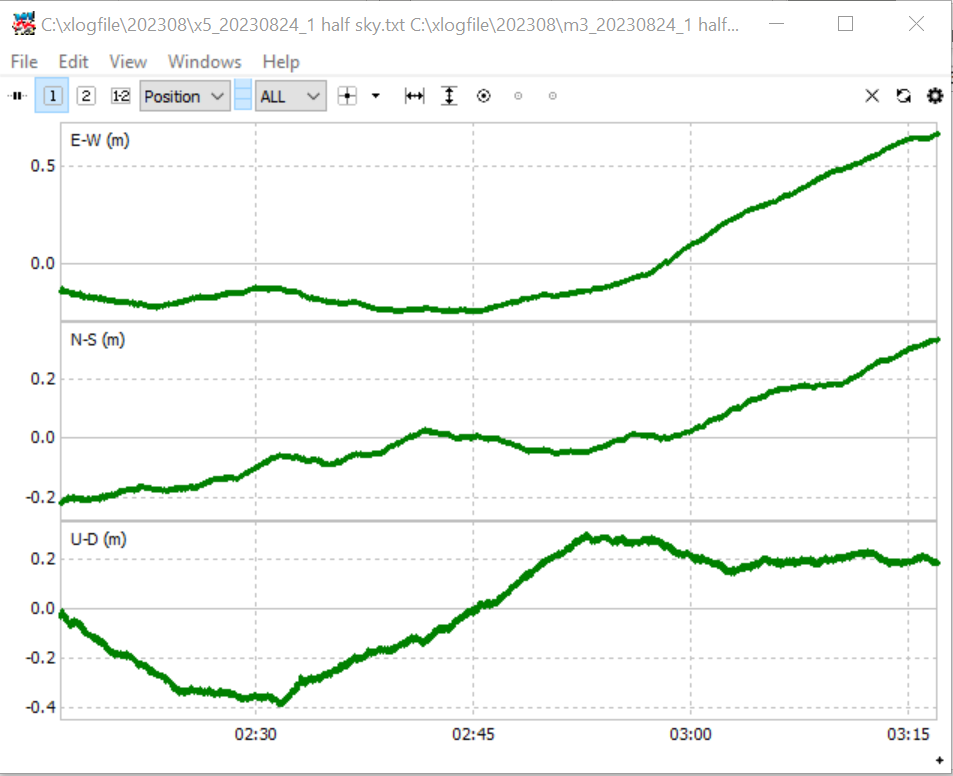Open the Help menu

click(x=281, y=62)
